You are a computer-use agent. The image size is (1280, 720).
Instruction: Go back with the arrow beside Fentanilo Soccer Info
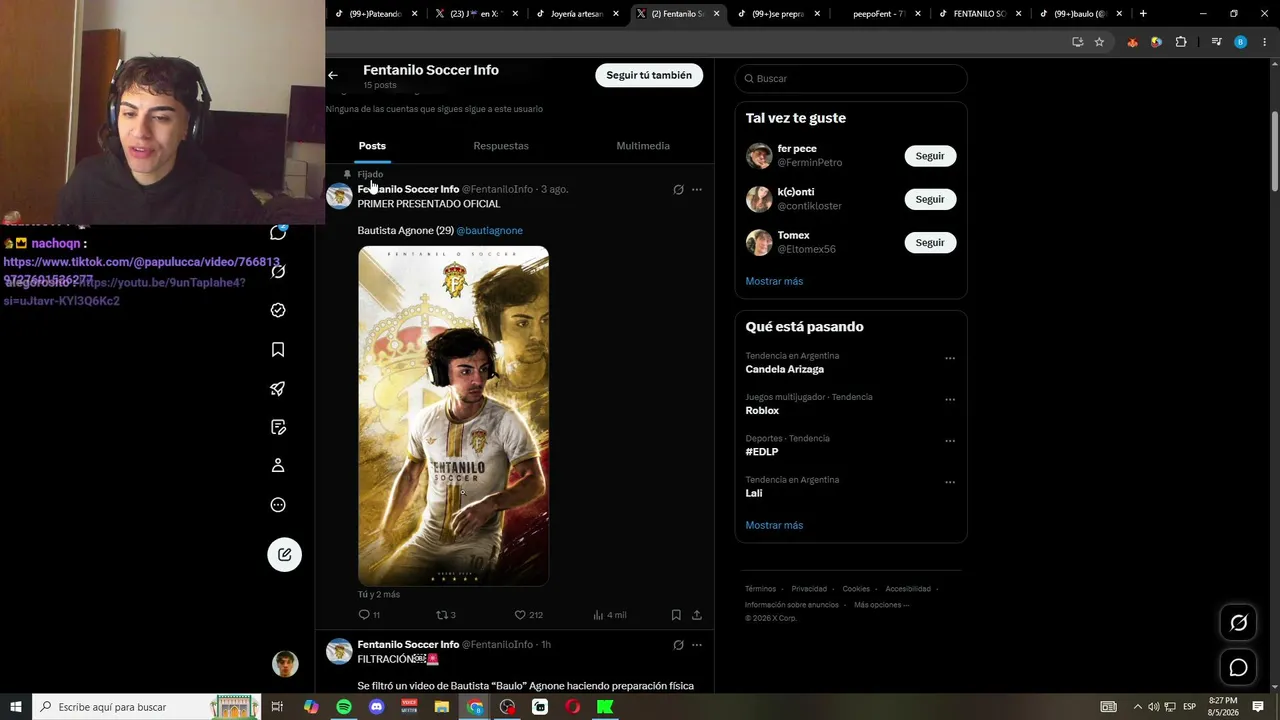[x=333, y=75]
